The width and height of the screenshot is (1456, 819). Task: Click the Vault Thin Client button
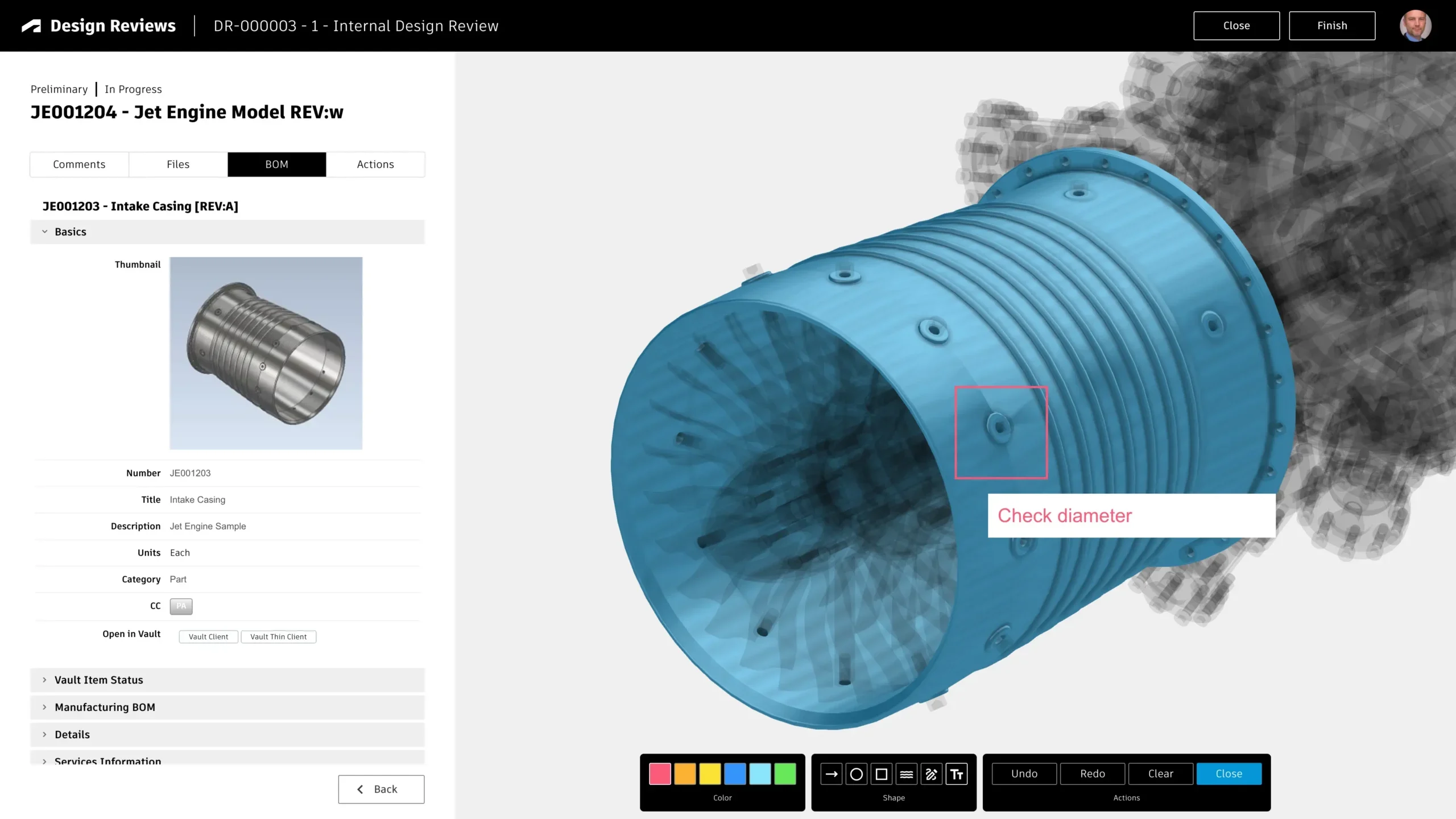278,636
